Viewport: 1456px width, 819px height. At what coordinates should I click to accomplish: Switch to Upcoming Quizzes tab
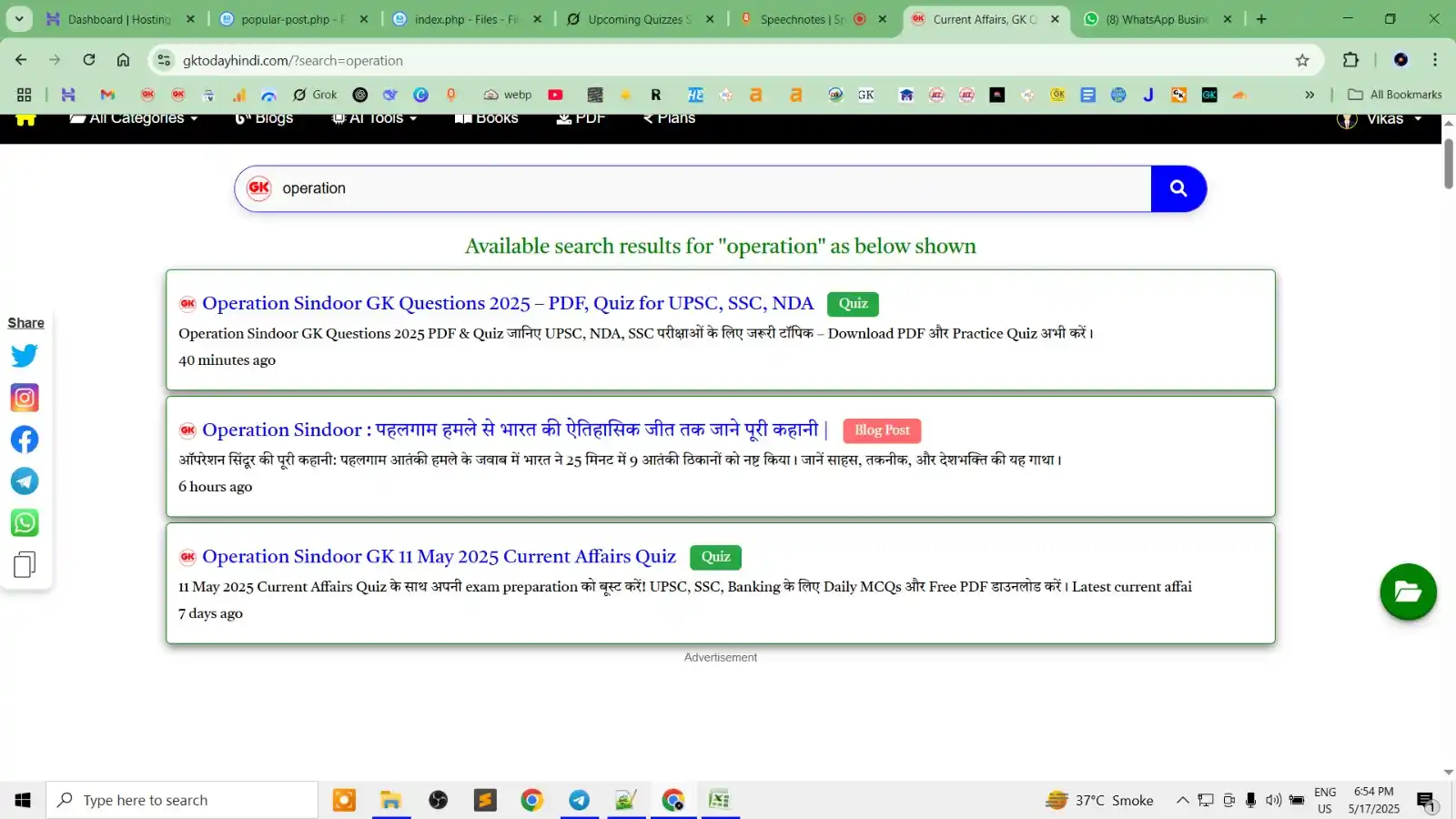tap(640, 19)
